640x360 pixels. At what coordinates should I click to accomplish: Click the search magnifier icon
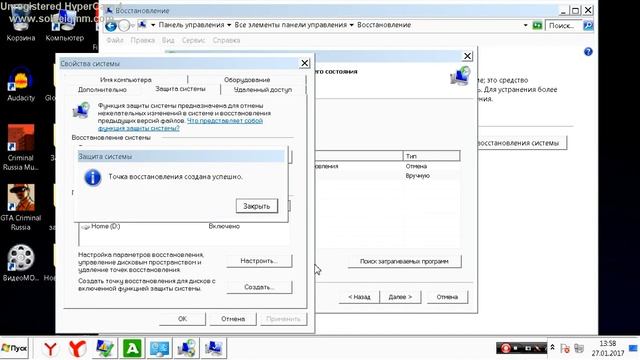tap(588, 25)
